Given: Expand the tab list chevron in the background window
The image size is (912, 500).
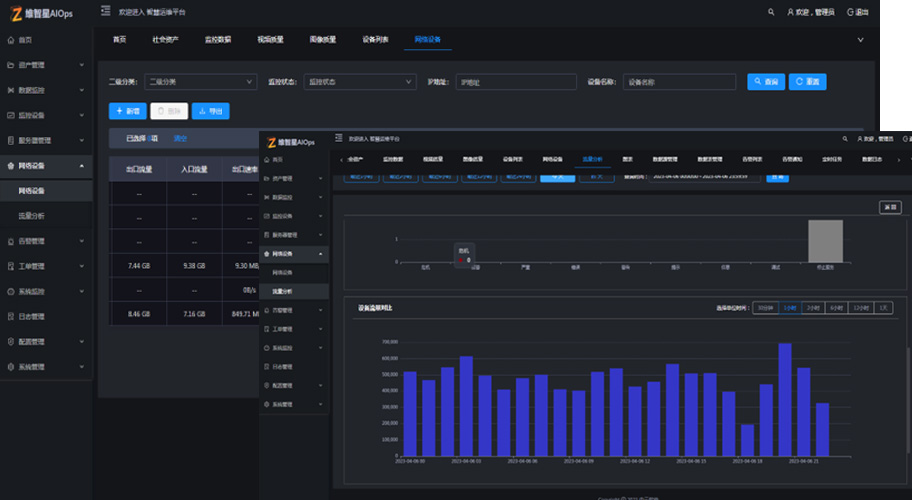Looking at the screenshot, I should pos(860,40).
